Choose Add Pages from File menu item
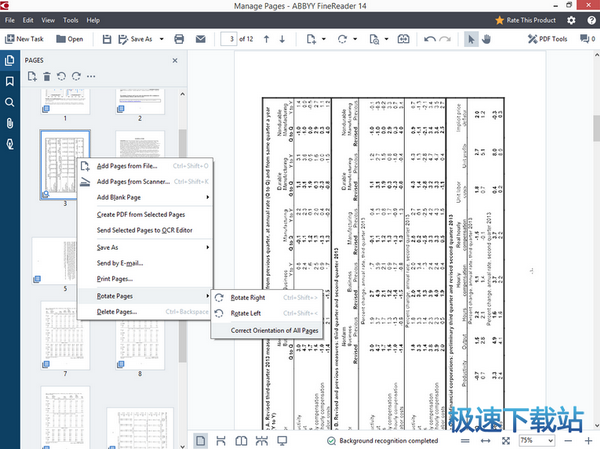The image size is (600, 449). (145, 166)
